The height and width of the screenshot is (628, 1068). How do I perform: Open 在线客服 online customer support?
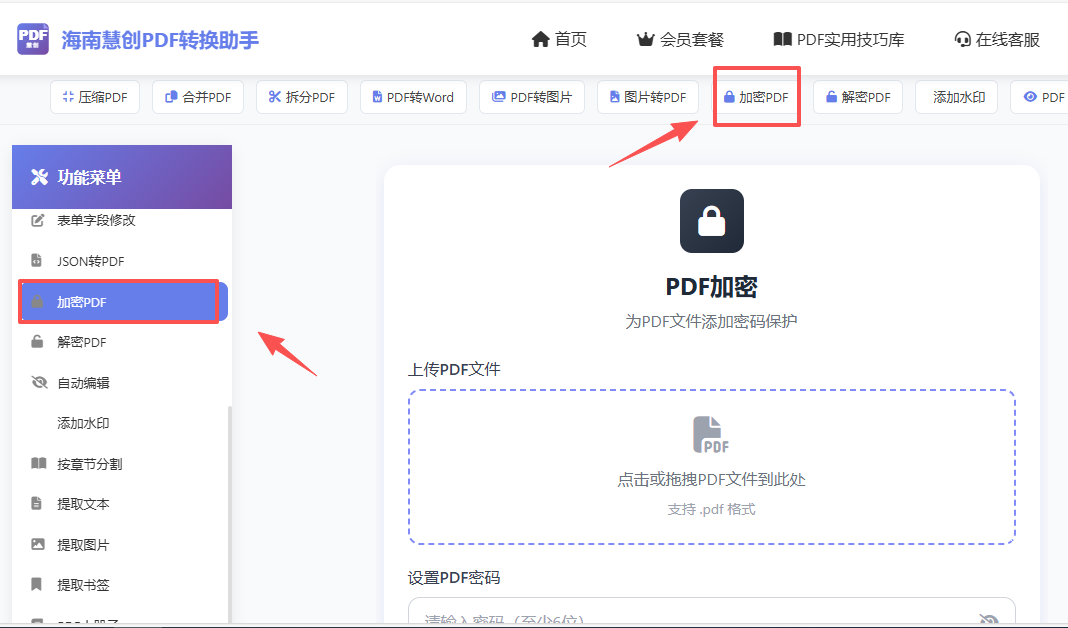pyautogui.click(x=997, y=40)
